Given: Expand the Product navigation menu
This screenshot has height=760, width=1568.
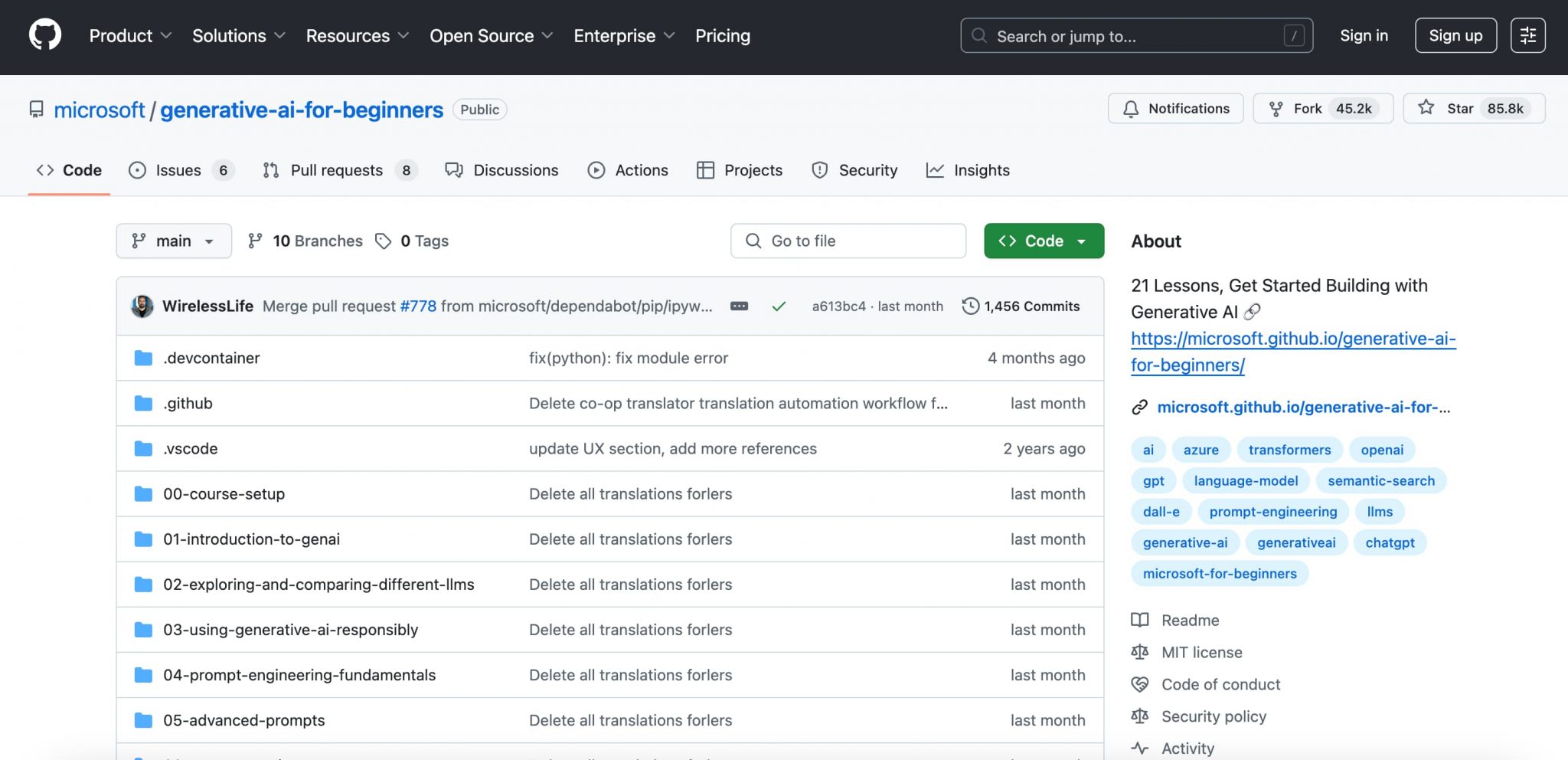Looking at the screenshot, I should click(x=130, y=36).
